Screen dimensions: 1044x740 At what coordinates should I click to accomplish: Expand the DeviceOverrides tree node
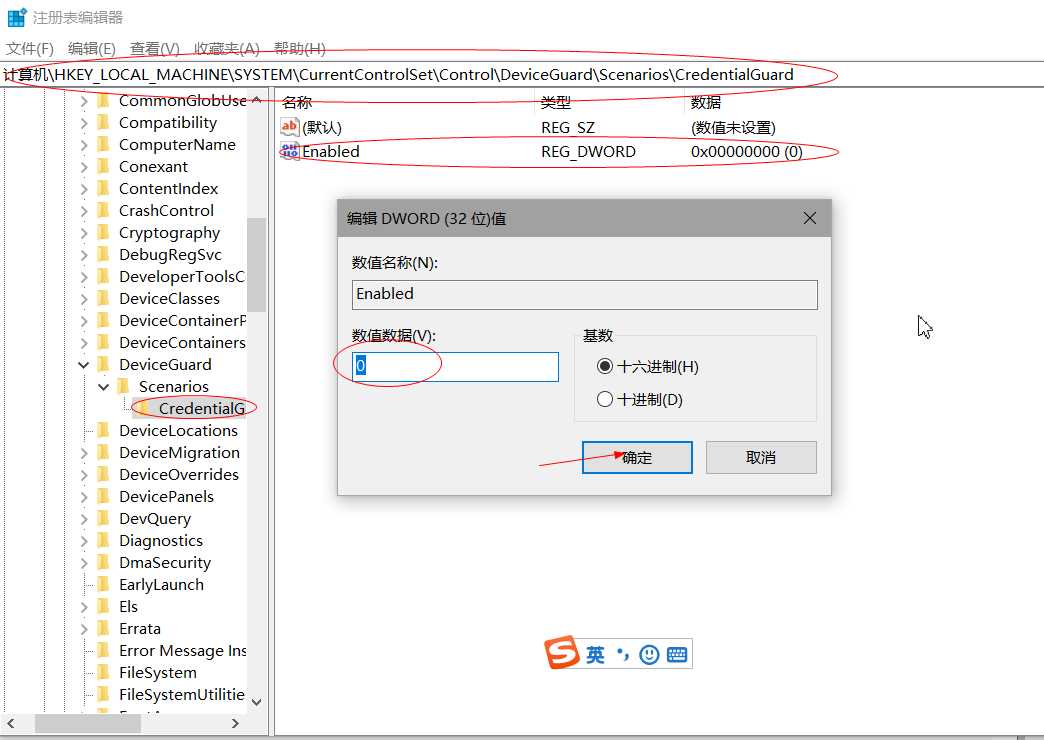coord(83,475)
